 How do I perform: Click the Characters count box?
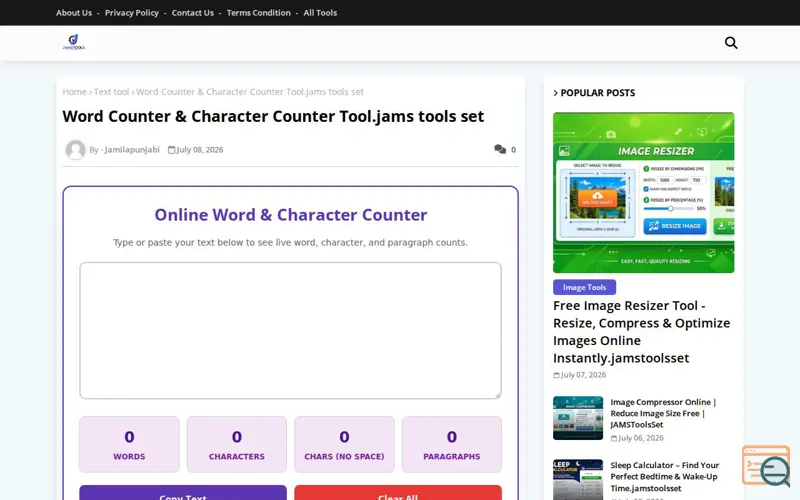point(237,444)
